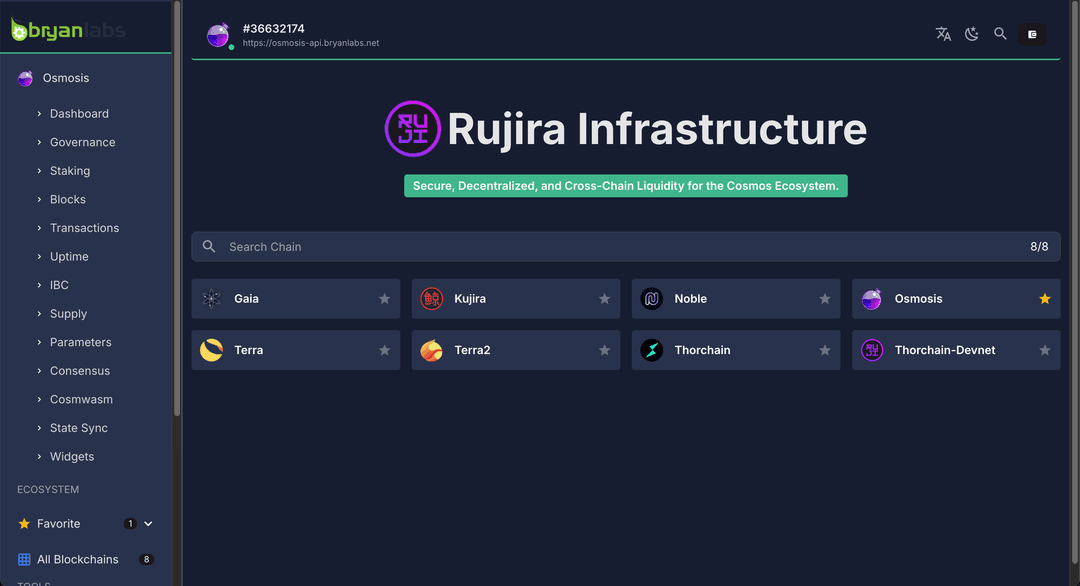
Task: Toggle dark mode moon icon
Action: click(971, 34)
